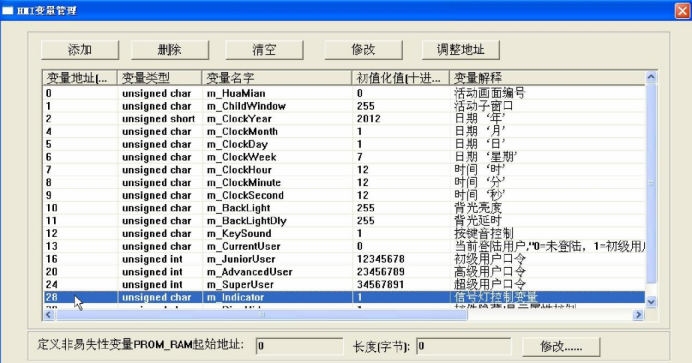Image resolution: width=692 pixels, height=363 pixels.
Task: Click the 变量名字 column header
Action: (277, 78)
